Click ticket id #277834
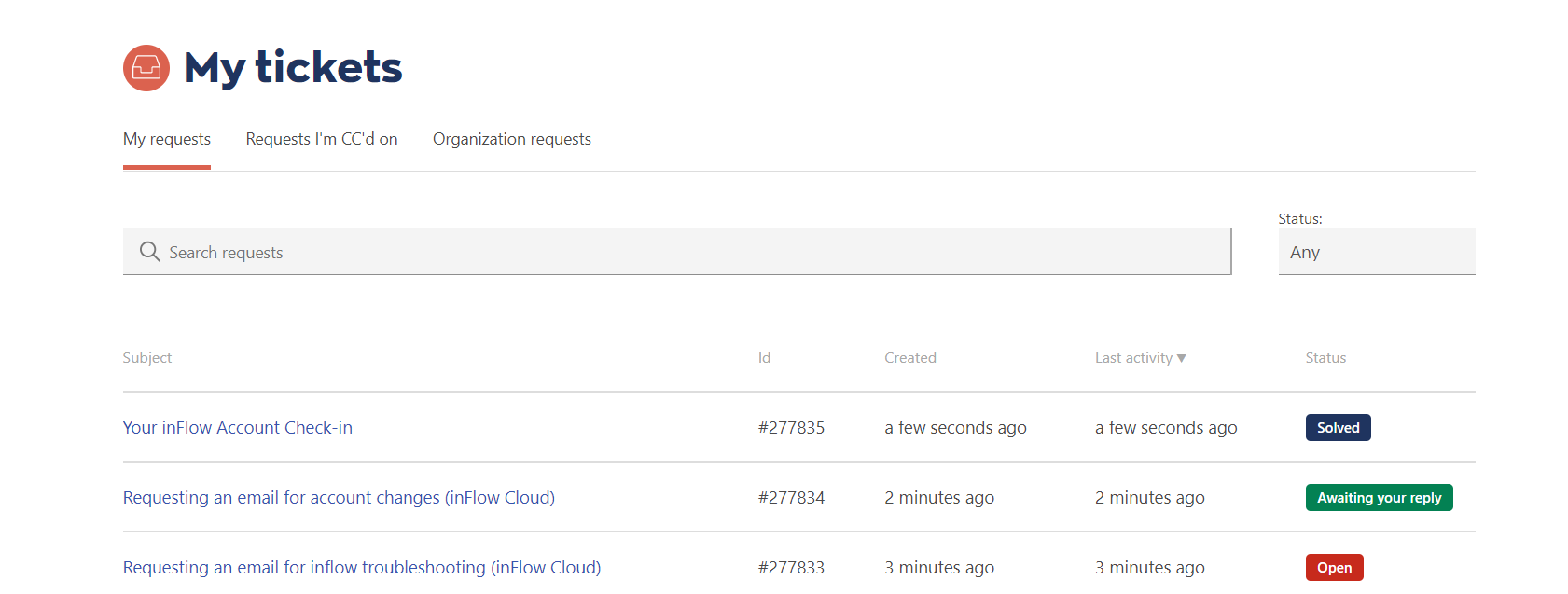 click(791, 498)
